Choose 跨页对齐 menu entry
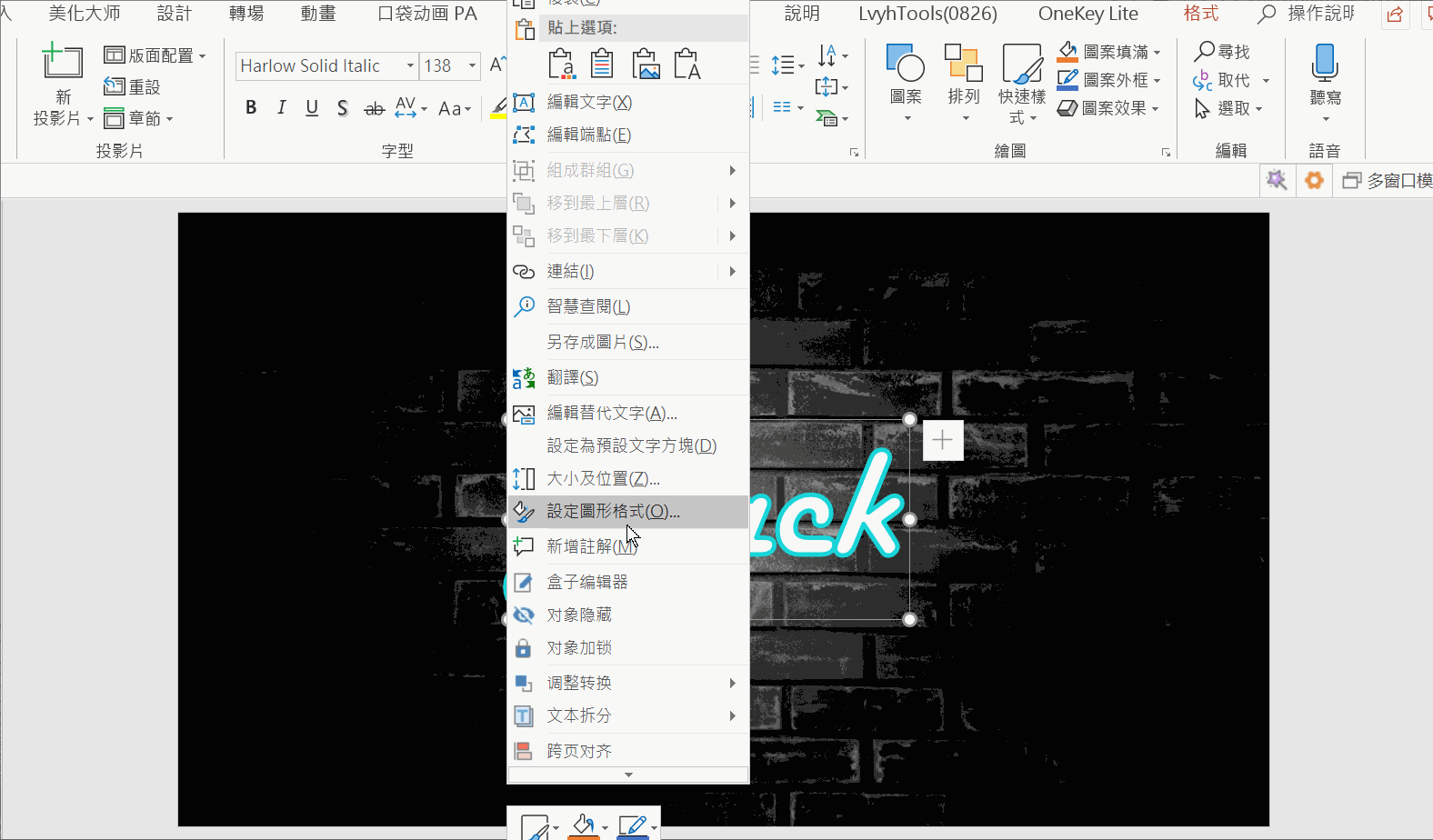Screen dimensions: 1433x840 [x=627, y=751]
